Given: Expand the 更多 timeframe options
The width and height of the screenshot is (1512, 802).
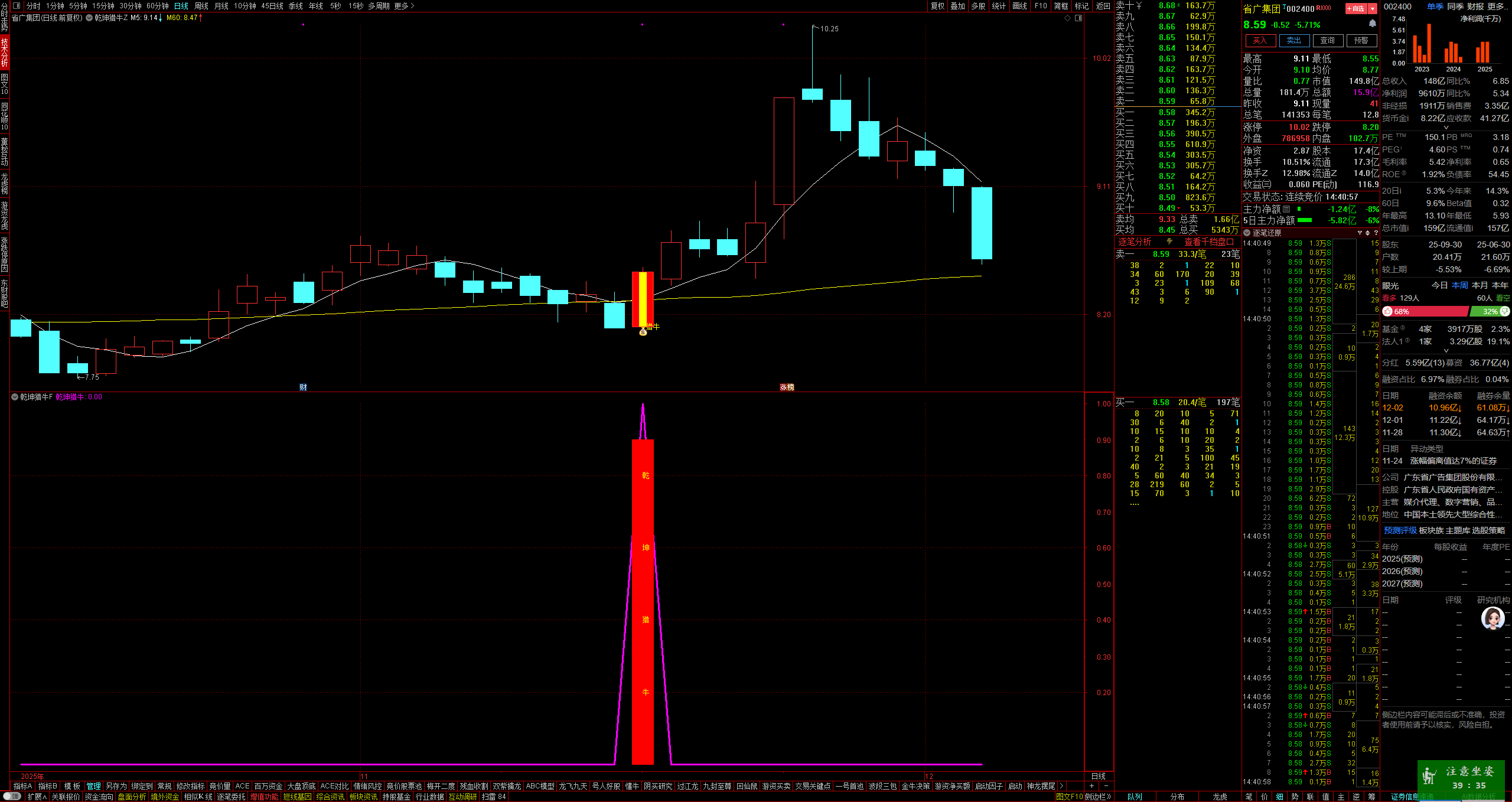Looking at the screenshot, I should (x=404, y=6).
